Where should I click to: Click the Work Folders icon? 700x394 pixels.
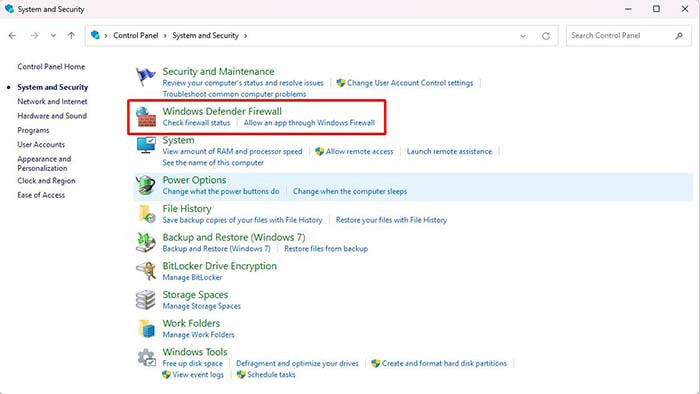click(x=147, y=328)
